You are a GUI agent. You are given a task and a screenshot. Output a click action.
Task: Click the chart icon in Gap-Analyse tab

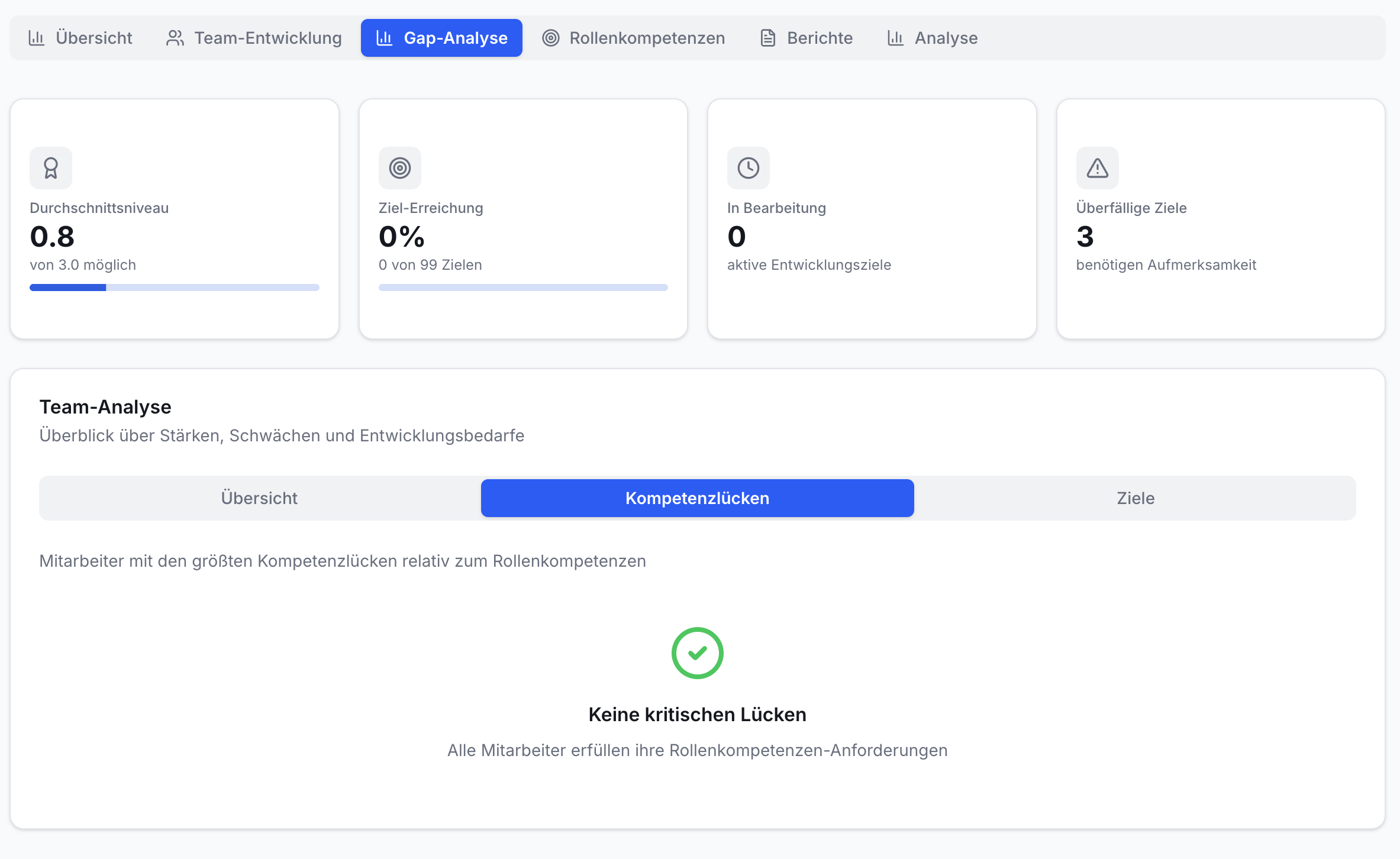point(385,38)
